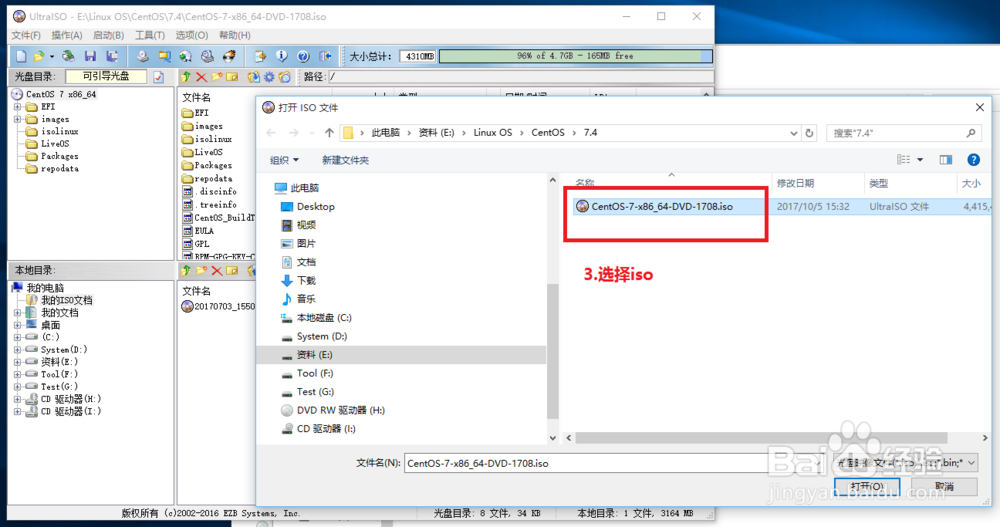Screen dimensions: 1000x527
Task: Open the 选项(O) menu
Action: tap(192, 36)
